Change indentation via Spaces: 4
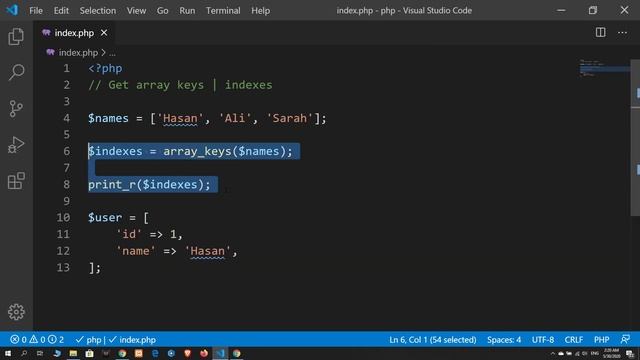The width and height of the screenshot is (640, 360). coord(504,340)
